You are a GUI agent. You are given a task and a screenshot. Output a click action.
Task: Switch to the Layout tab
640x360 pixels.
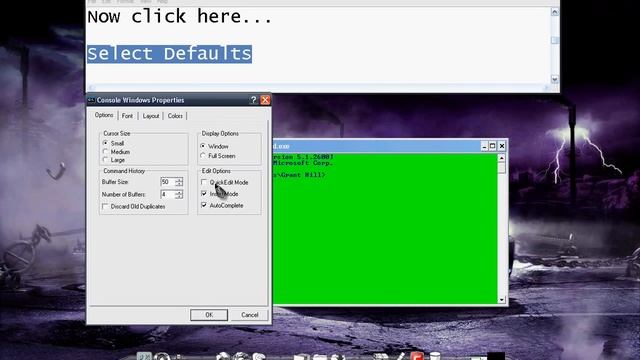(151, 116)
